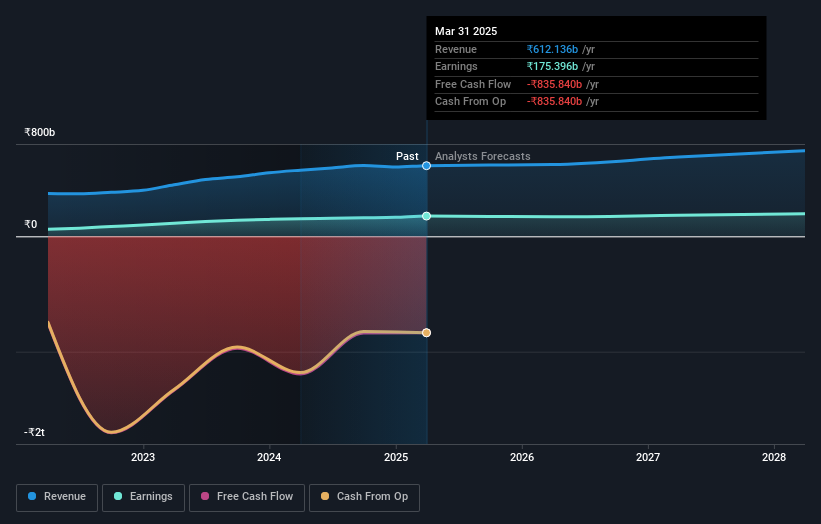
Task: Click the 2025 x-axis label
Action: (396, 457)
